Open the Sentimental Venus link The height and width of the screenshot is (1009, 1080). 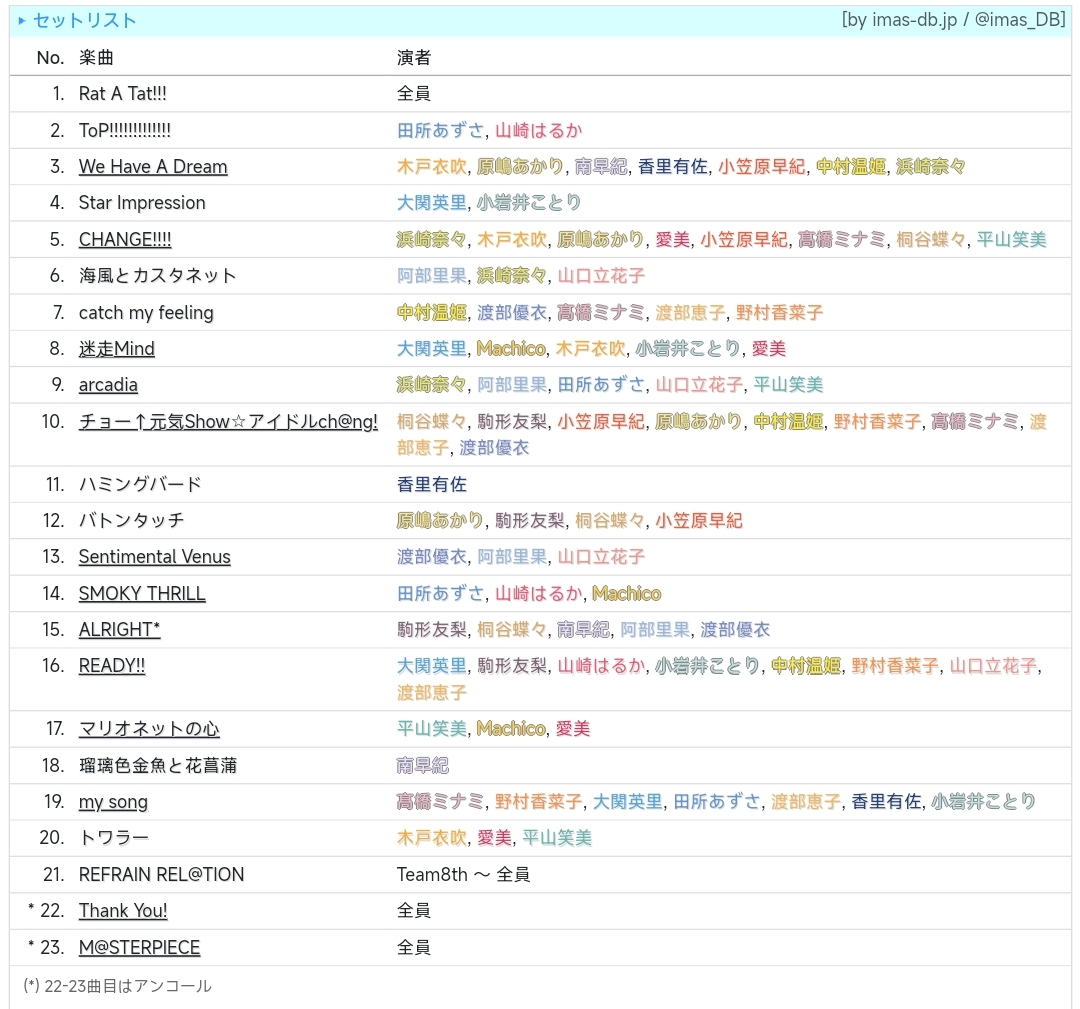click(154, 557)
